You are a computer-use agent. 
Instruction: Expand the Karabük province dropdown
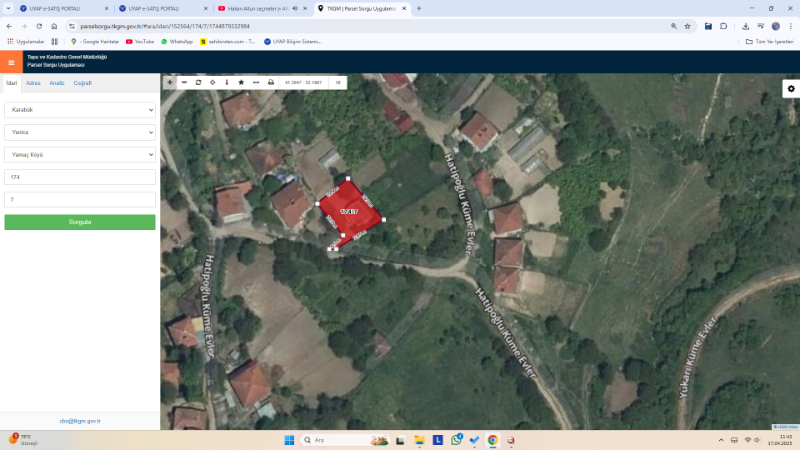[80, 109]
